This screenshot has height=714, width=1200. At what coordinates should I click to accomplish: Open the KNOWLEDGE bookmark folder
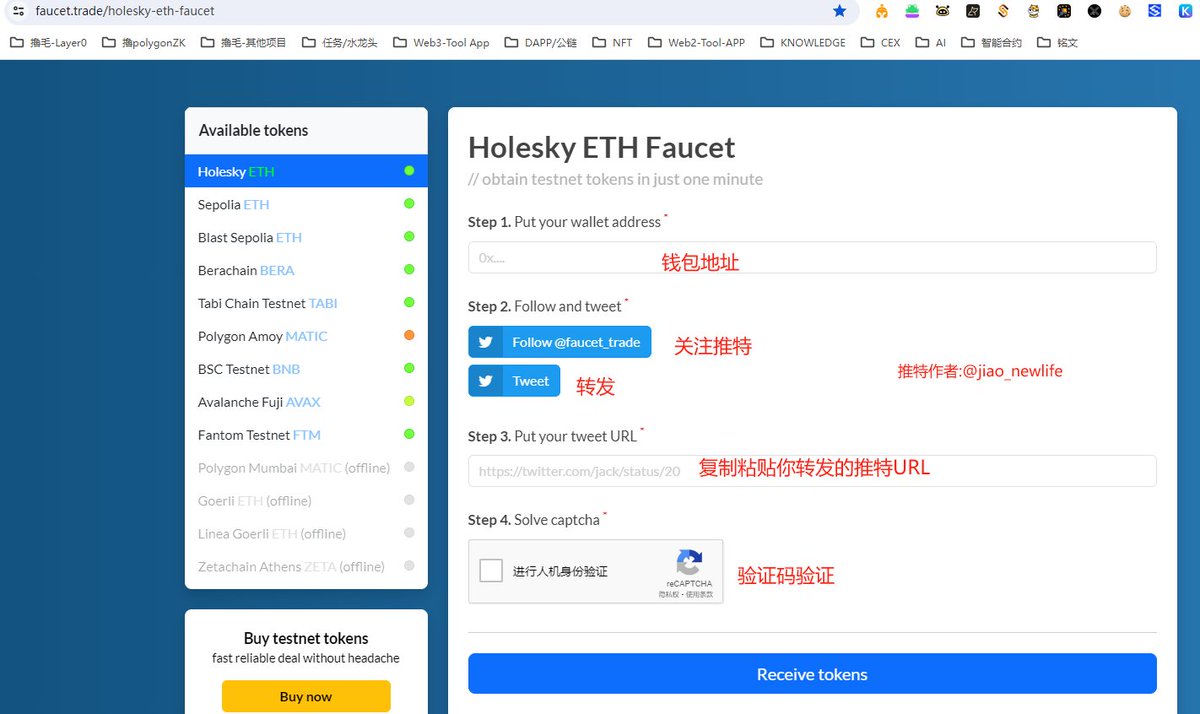803,43
